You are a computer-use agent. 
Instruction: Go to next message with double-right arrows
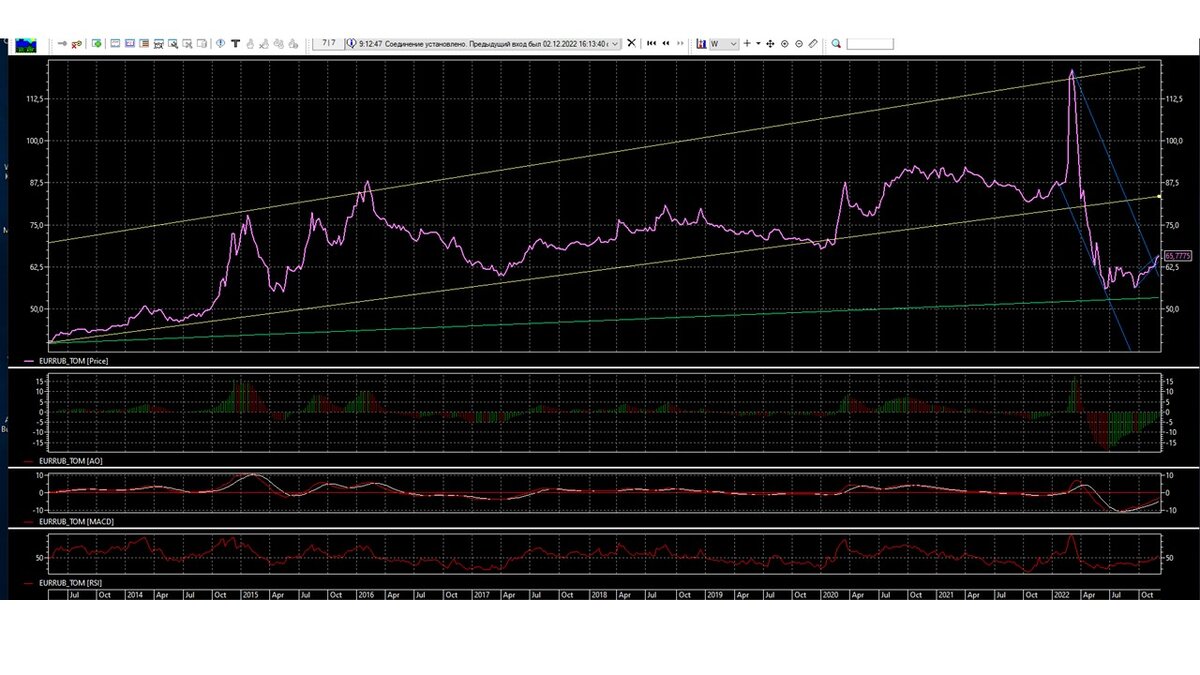(680, 43)
